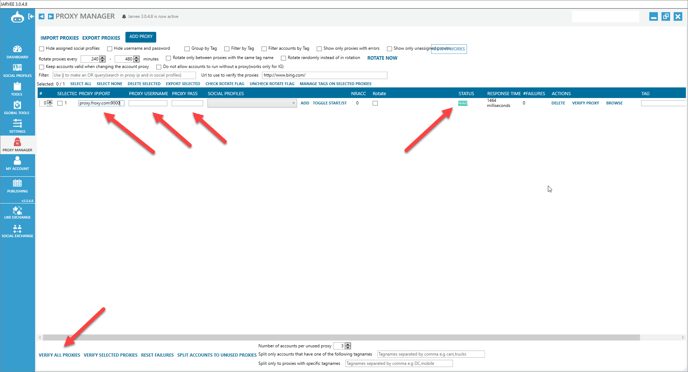This screenshot has width=688, height=372.
Task: Click the horizontal scrollbar of proxy list
Action: point(341,337)
